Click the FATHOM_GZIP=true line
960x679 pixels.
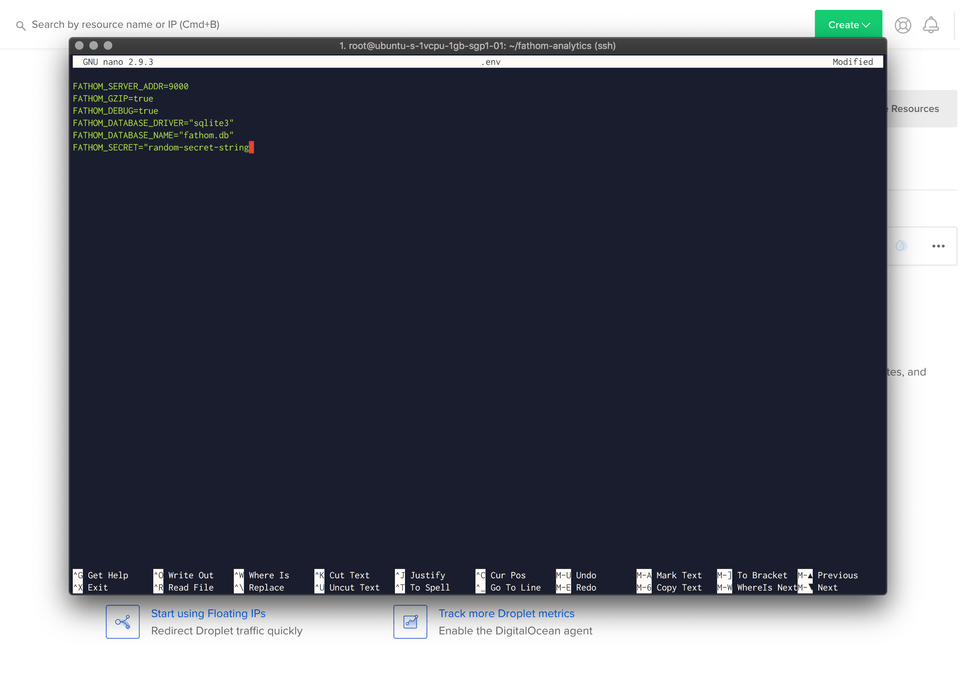[x=113, y=99]
